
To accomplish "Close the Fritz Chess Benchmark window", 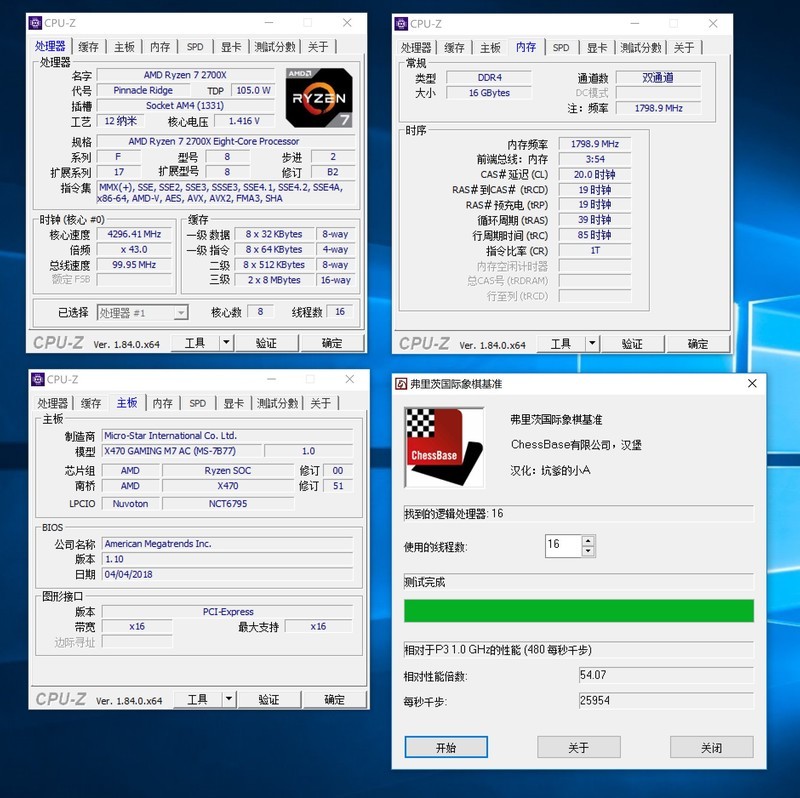I will 752,383.
